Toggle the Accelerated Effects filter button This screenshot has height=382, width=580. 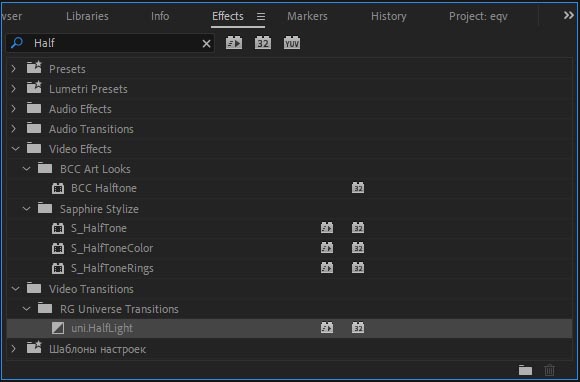(x=234, y=43)
